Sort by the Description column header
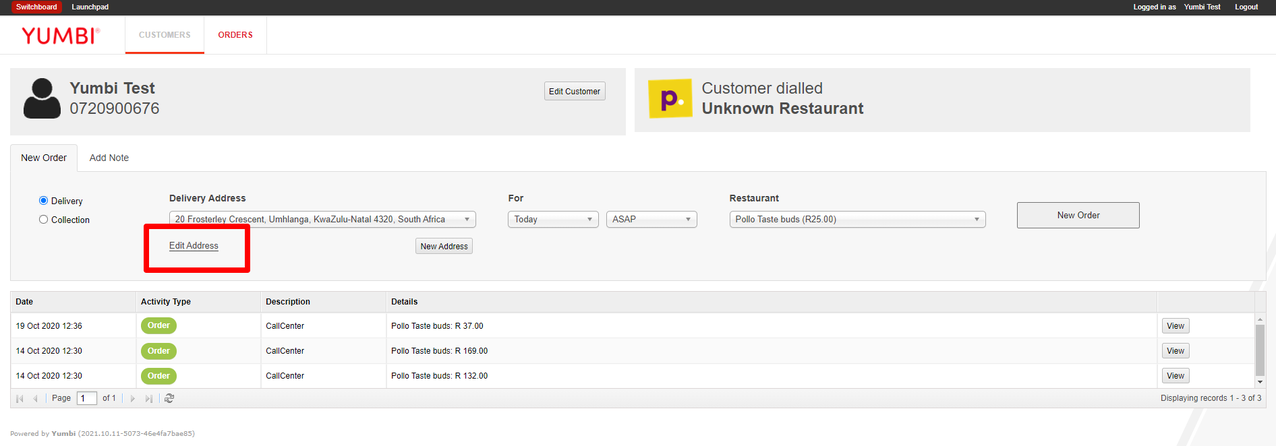Screen dimensions: 1276x446 (x=323, y=301)
